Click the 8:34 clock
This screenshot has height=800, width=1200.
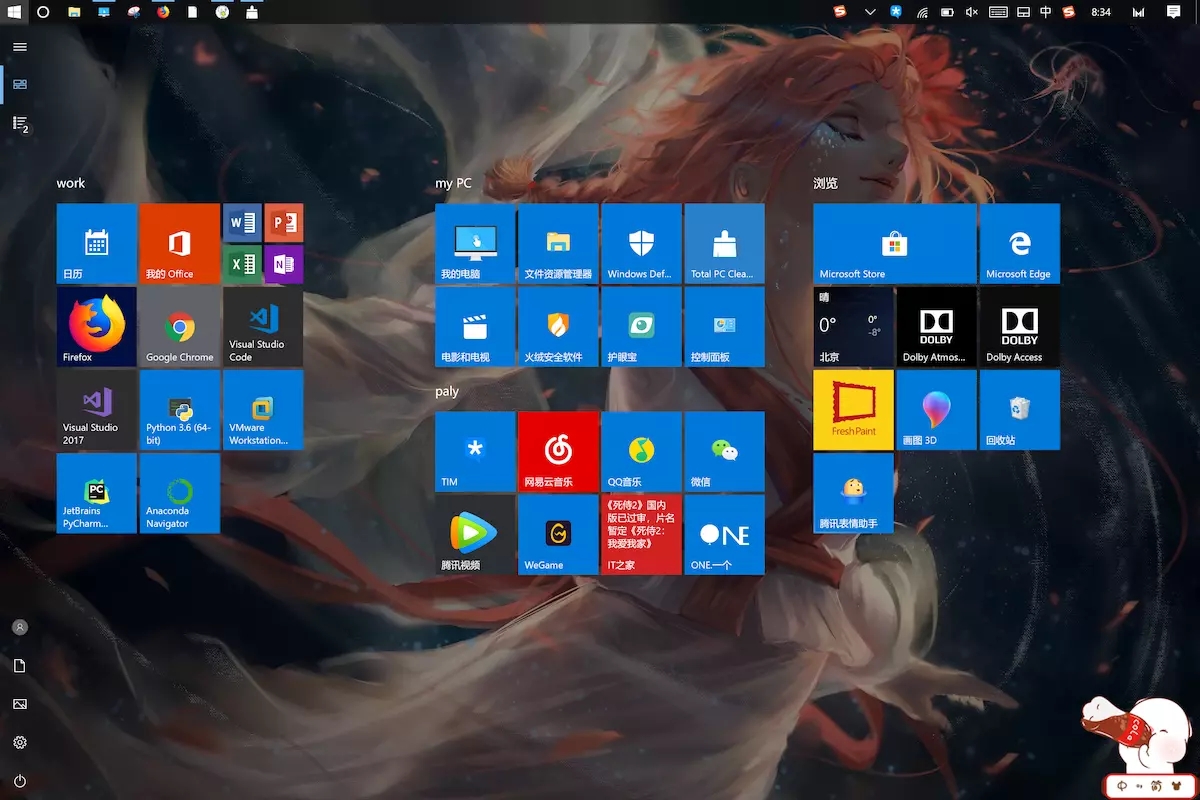(x=1101, y=12)
